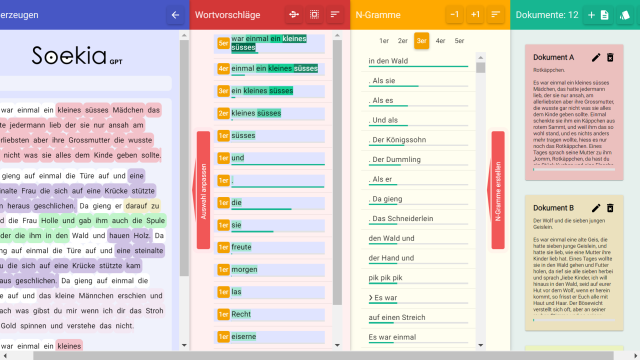Select the n-gram entry 'Der Königssohn'
Viewport: 640px width, 360px height.
tap(418, 140)
